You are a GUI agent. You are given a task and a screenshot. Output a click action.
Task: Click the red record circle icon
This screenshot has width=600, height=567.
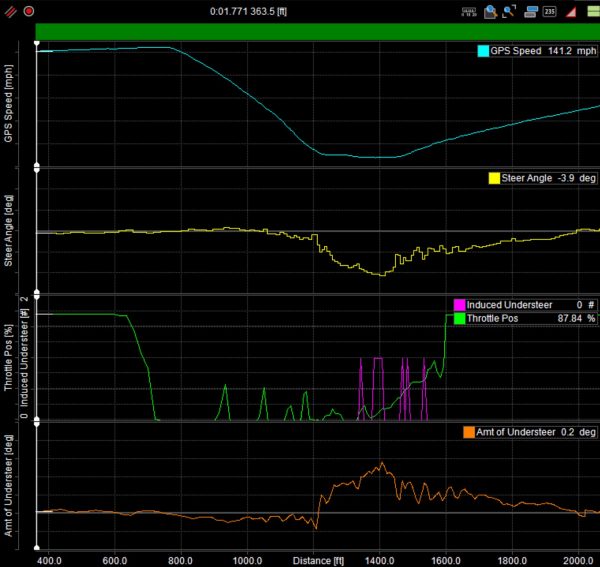coord(29,11)
